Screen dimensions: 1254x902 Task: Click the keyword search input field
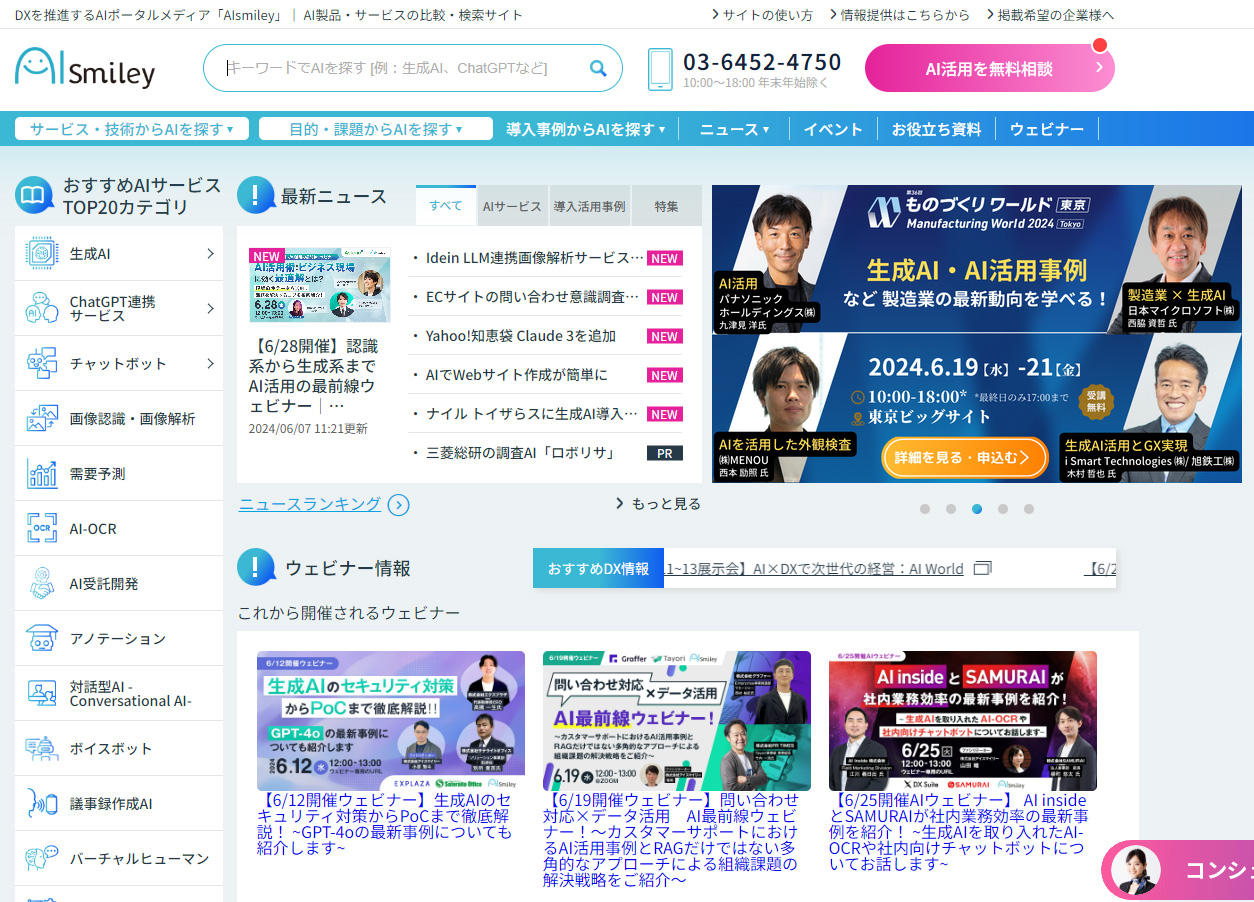tap(400, 68)
